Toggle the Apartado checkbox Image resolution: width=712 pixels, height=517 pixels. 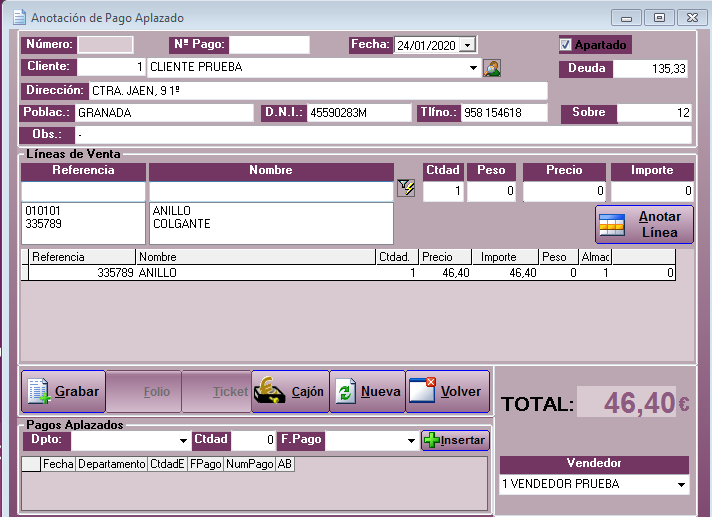[x=565, y=44]
